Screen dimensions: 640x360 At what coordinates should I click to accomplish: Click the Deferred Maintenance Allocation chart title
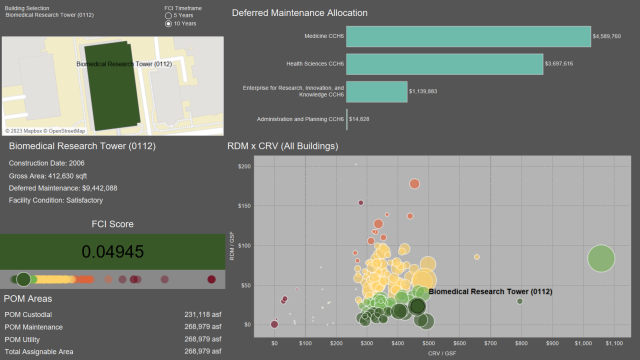(x=300, y=13)
